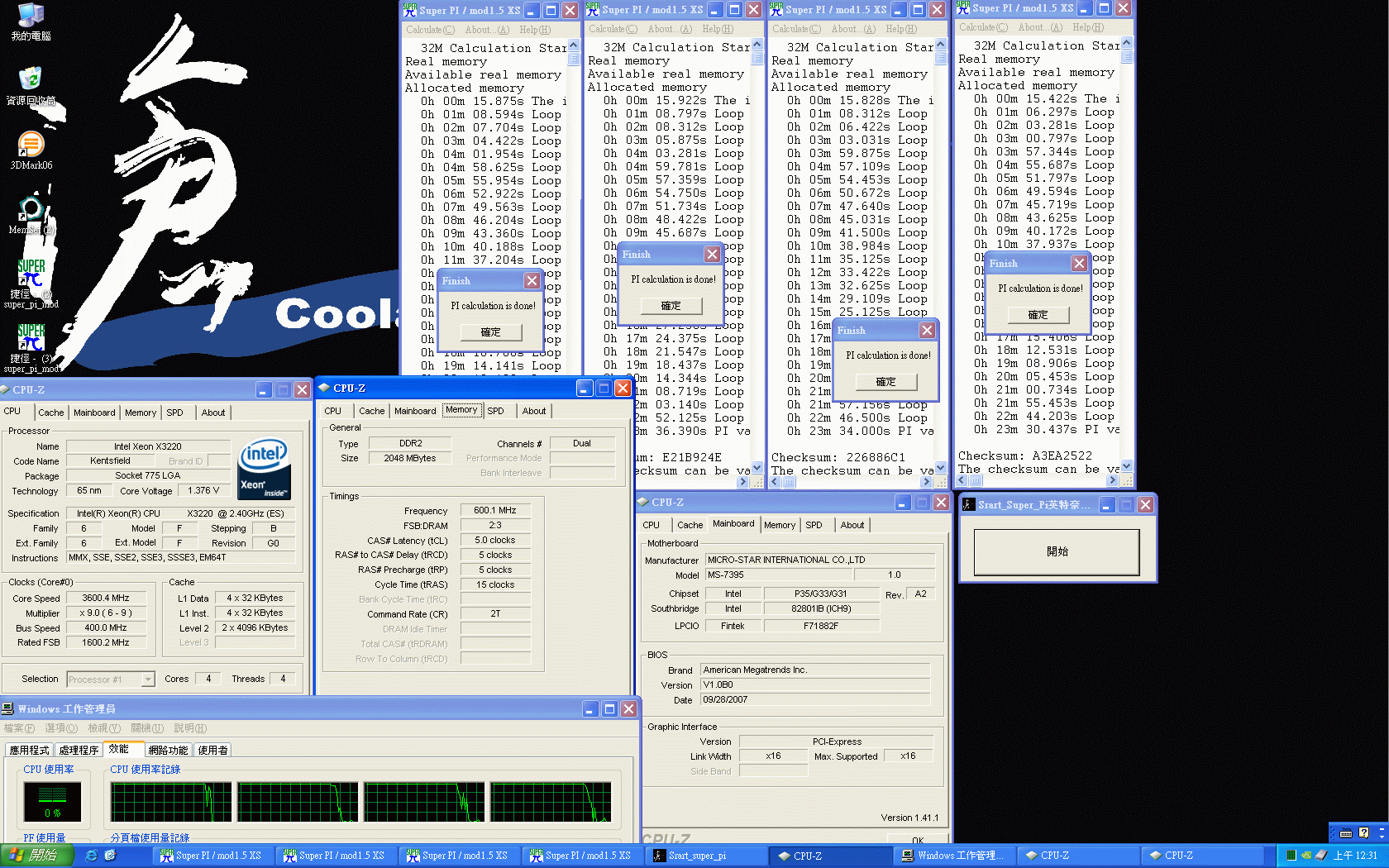This screenshot has height=868, width=1389.
Task: Activate the Windows 工作管理 taskbar button
Action: pyautogui.click(x=954, y=856)
